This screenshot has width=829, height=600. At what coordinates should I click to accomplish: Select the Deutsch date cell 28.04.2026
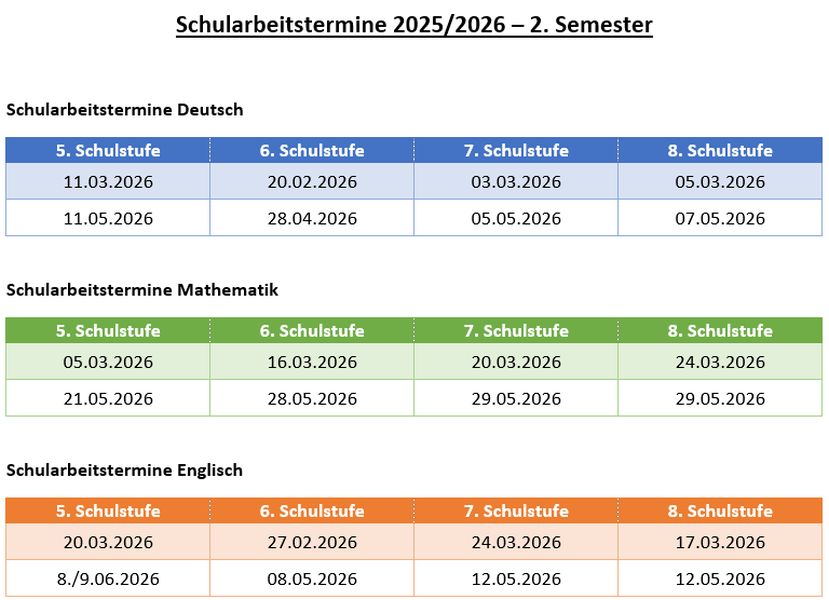point(312,218)
